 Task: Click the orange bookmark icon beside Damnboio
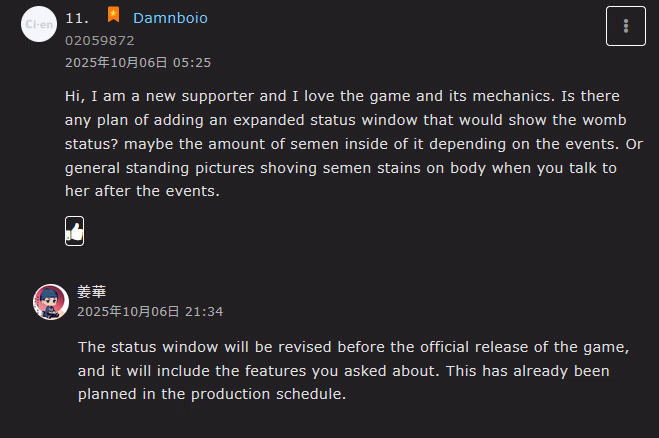tap(113, 16)
